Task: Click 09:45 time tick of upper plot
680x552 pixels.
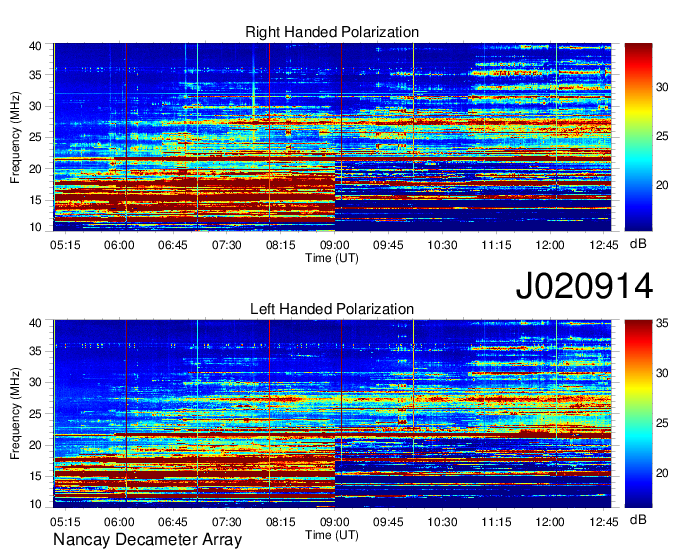Action: [x=388, y=245]
